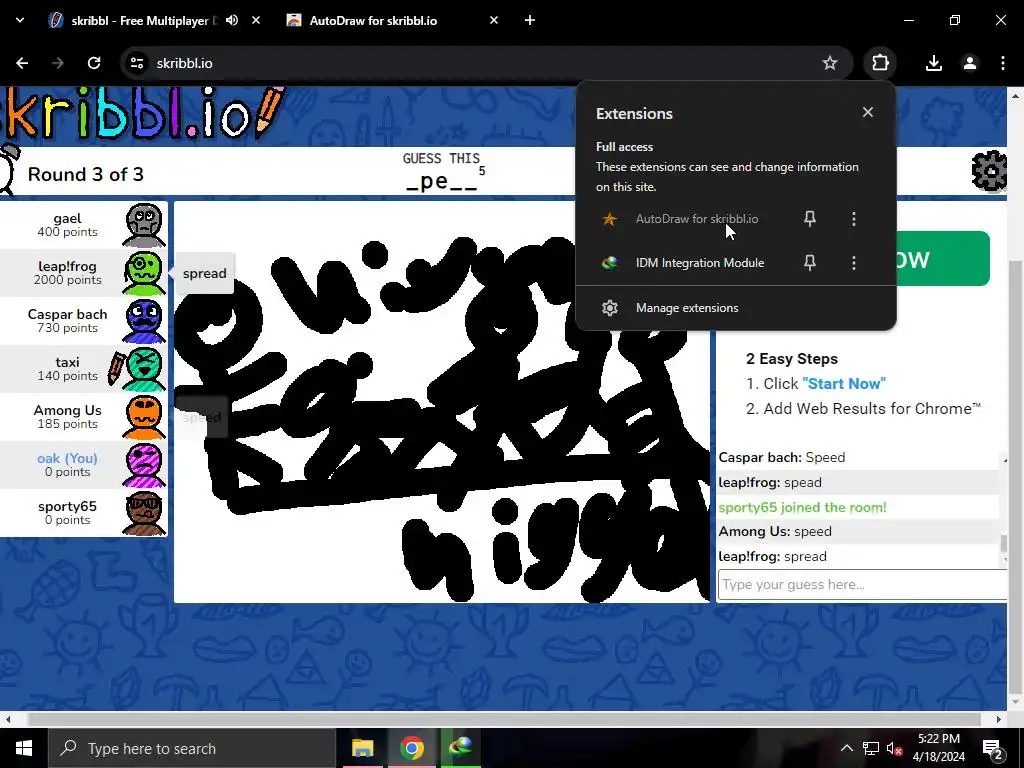Select player name sporty65

[x=67, y=506]
